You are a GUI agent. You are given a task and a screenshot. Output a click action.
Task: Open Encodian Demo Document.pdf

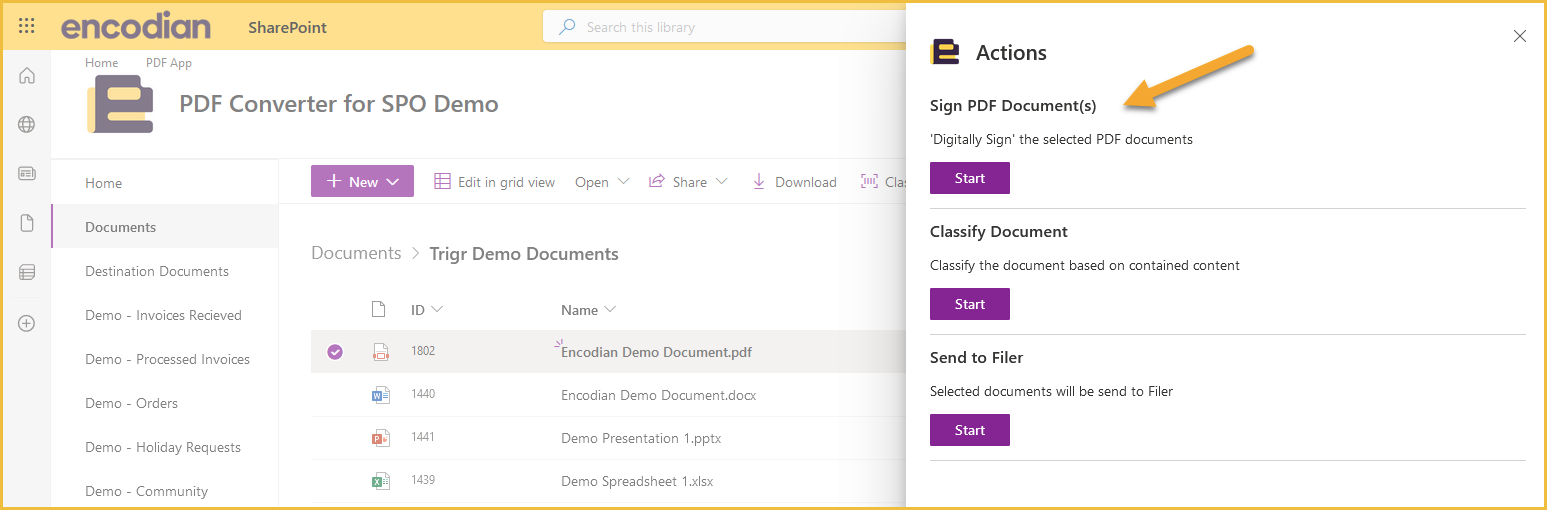656,352
